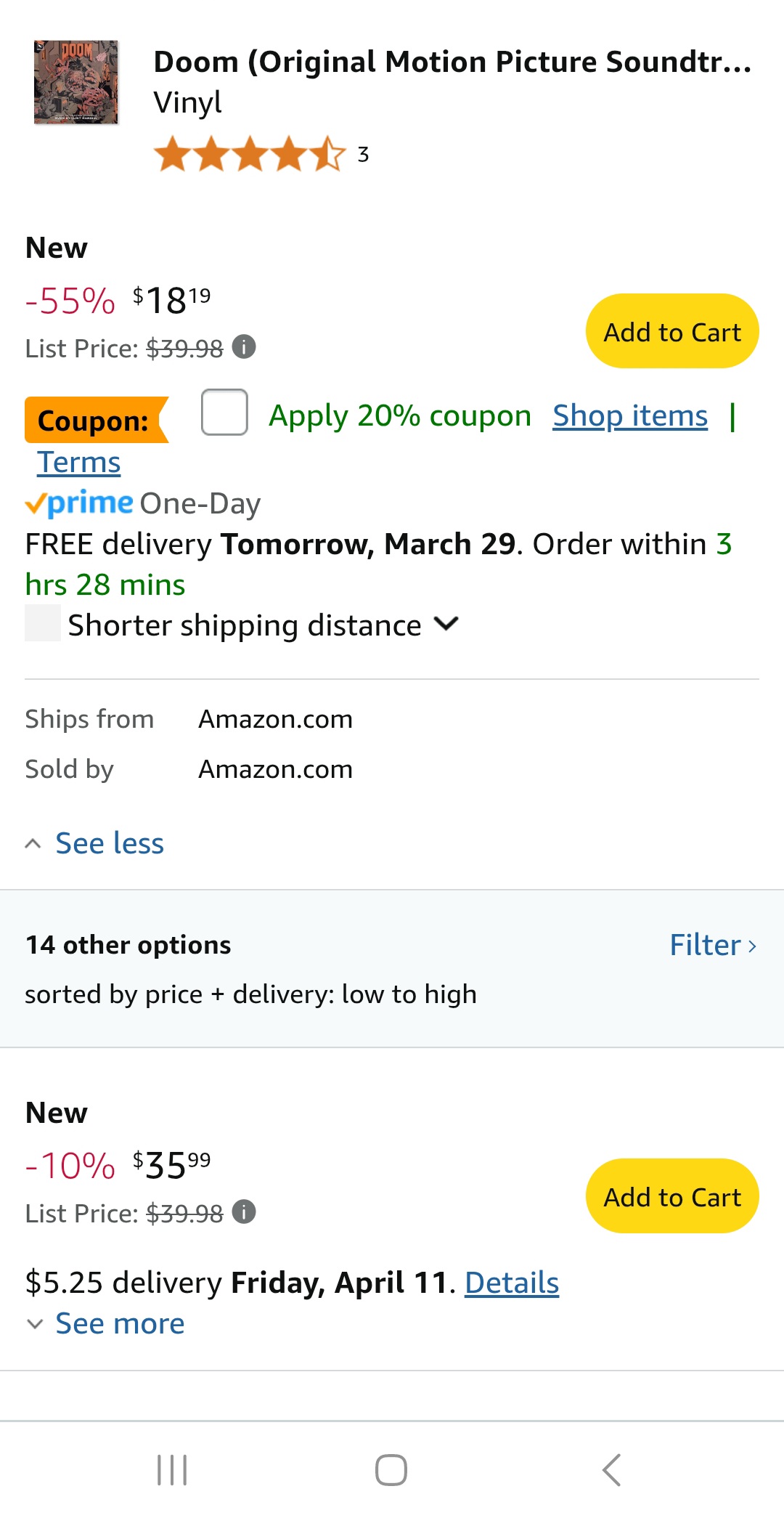The image size is (784, 1518).
Task: Open the coupon Terms link
Action: click(78, 460)
